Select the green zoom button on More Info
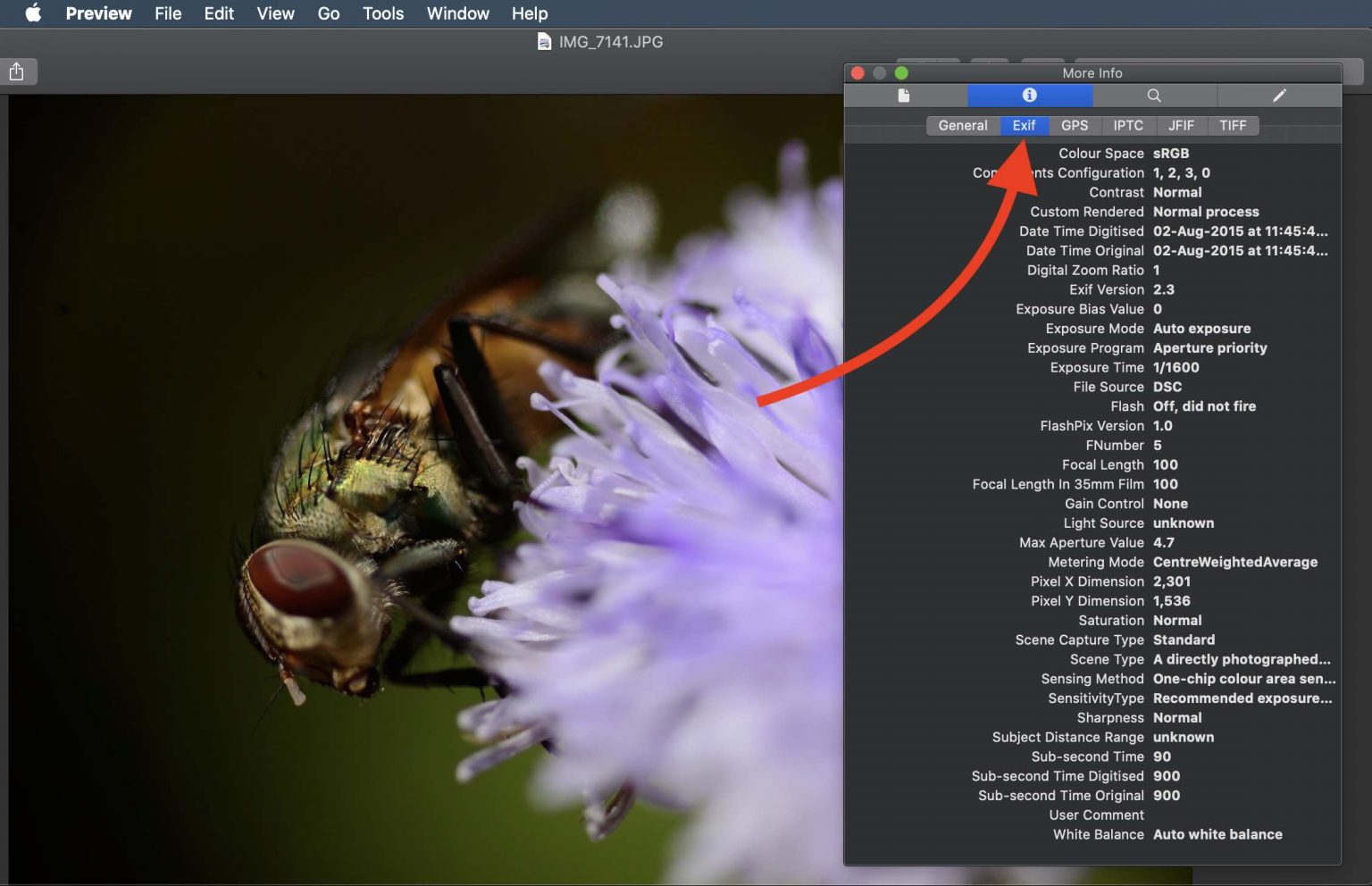 [901, 73]
